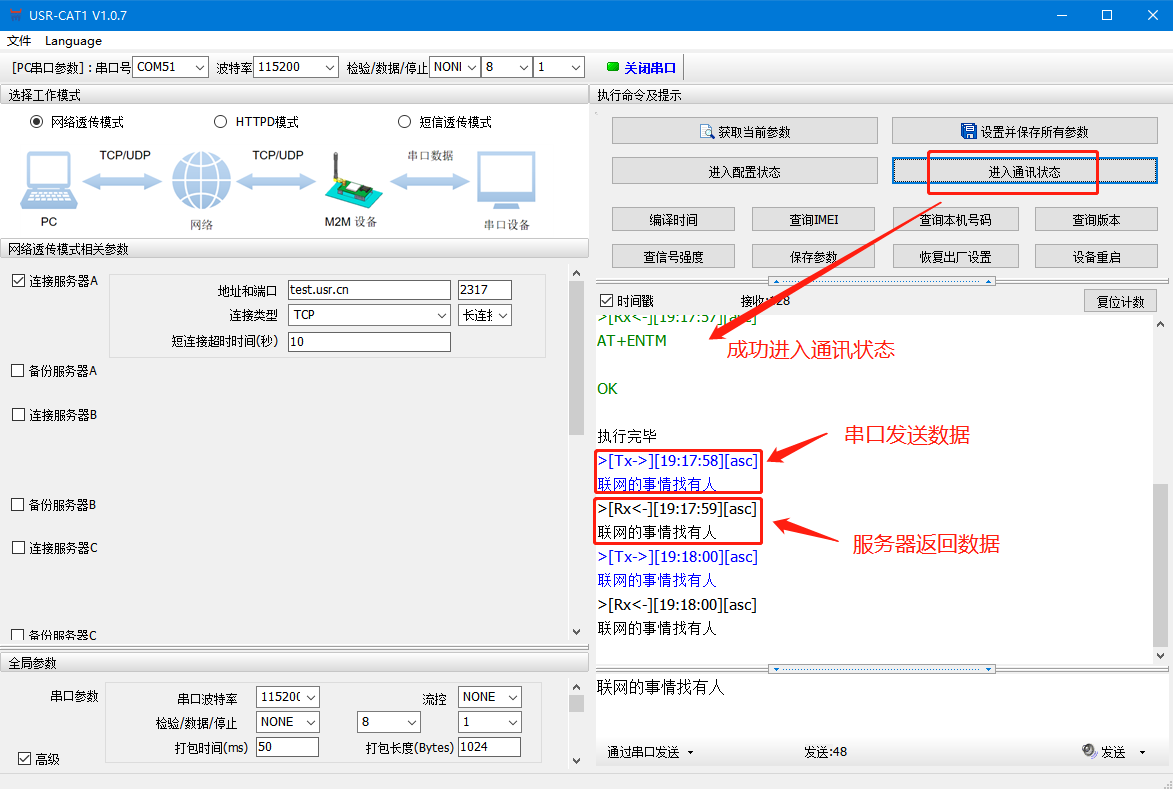Open the 流控 NONE dropdown
The width and height of the screenshot is (1173, 789).
click(x=490, y=697)
